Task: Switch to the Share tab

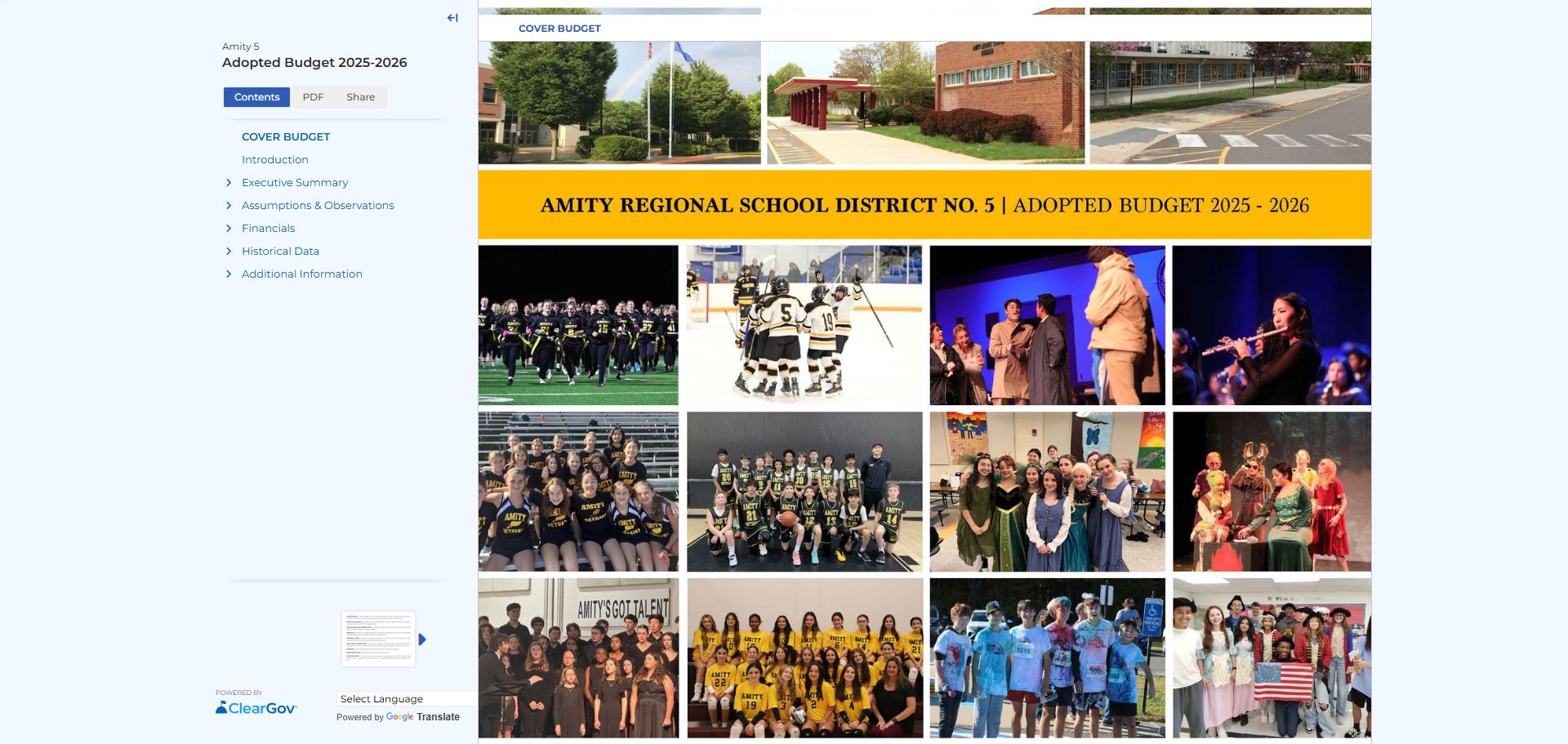Action: tap(360, 97)
